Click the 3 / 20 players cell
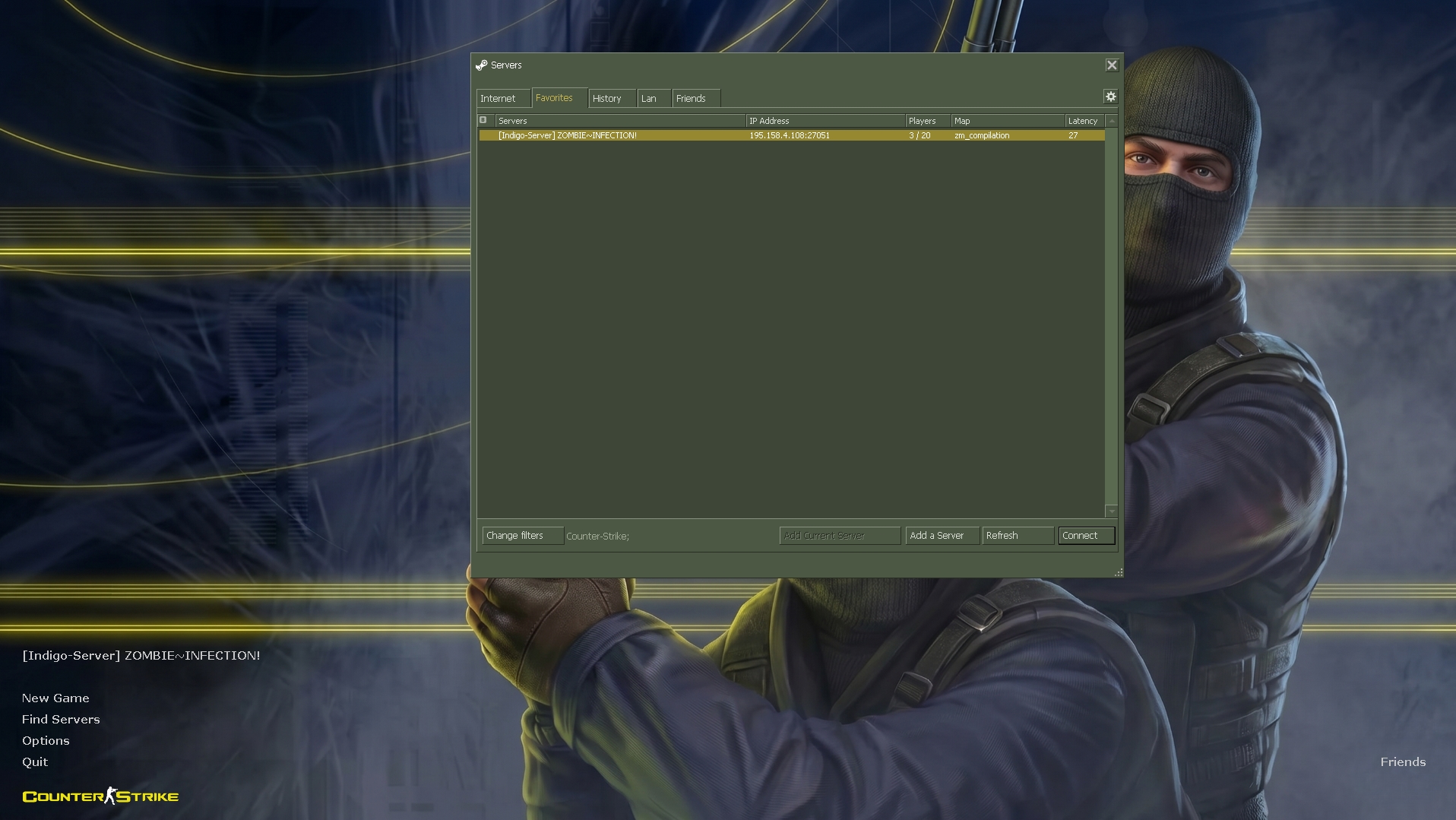This screenshot has height=820, width=1456. [919, 135]
